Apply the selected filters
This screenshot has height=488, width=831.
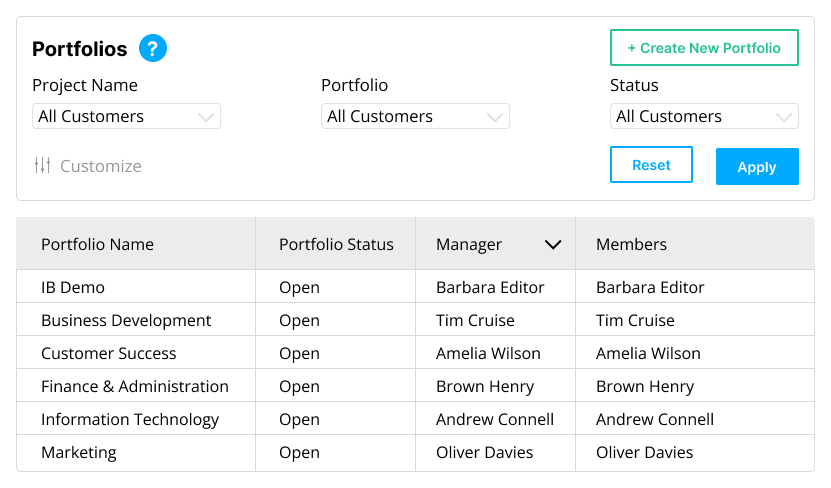click(757, 167)
